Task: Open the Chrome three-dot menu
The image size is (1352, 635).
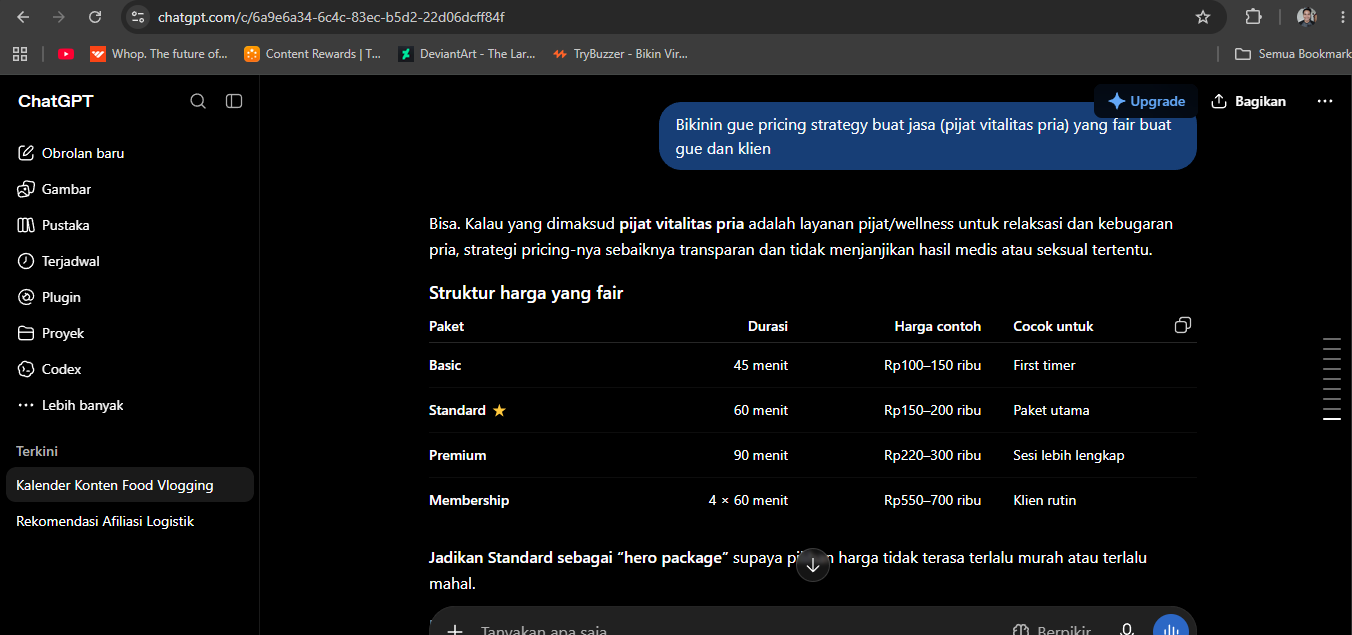Action: click(x=1340, y=17)
